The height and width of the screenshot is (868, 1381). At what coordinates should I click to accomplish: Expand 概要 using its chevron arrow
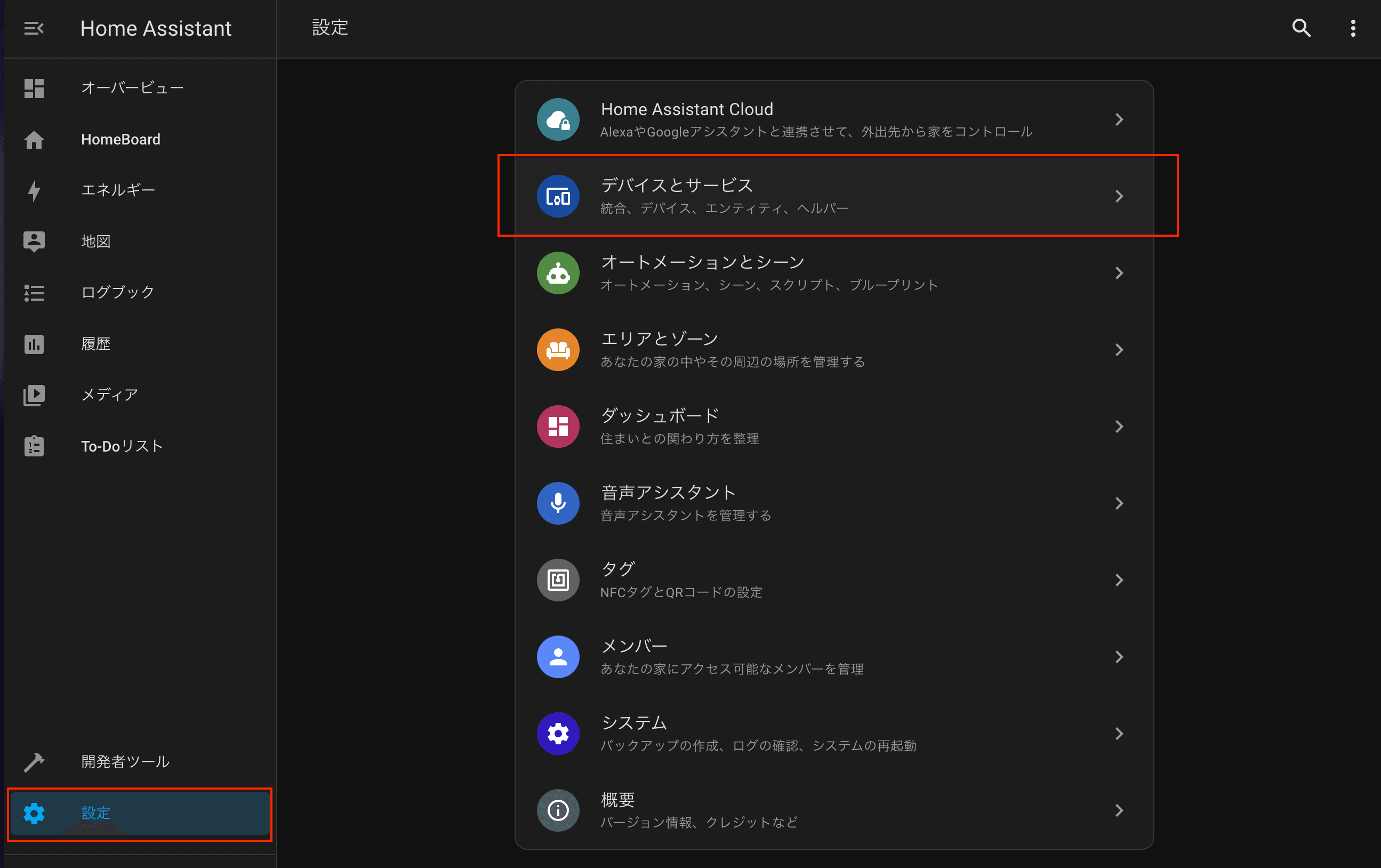1119,810
